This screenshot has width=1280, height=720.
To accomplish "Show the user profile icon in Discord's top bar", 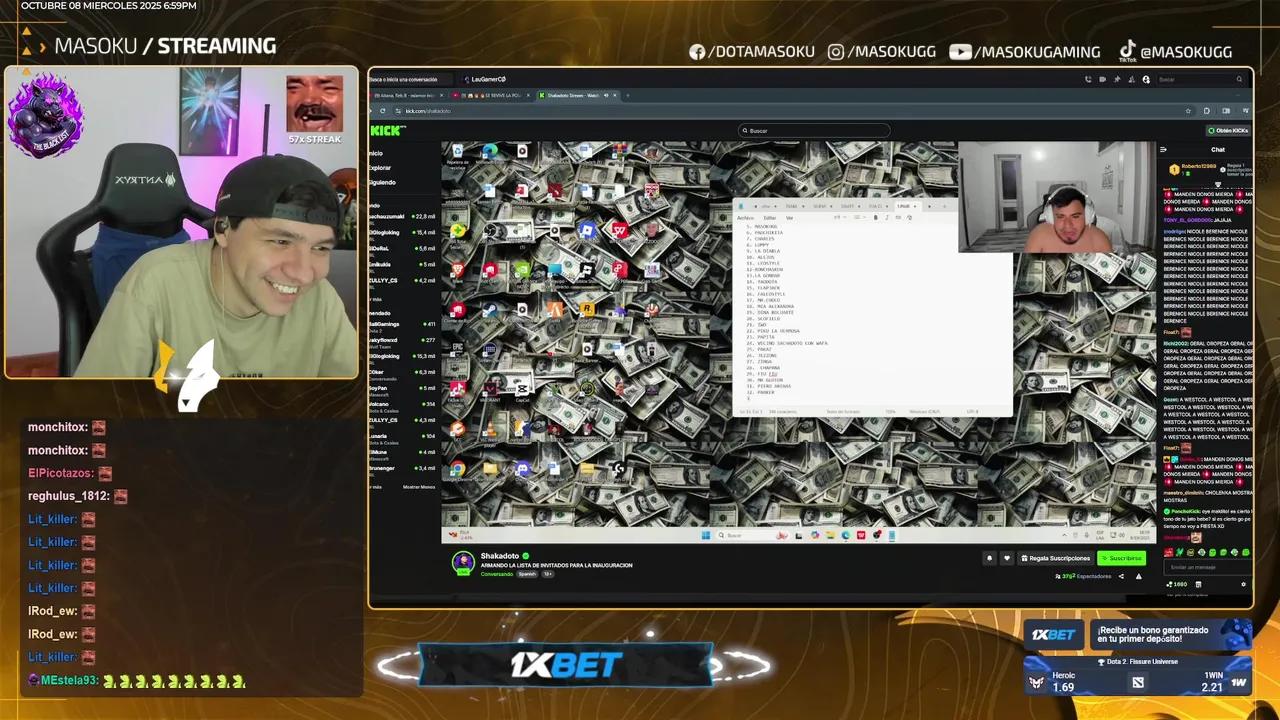I will 1146,79.
